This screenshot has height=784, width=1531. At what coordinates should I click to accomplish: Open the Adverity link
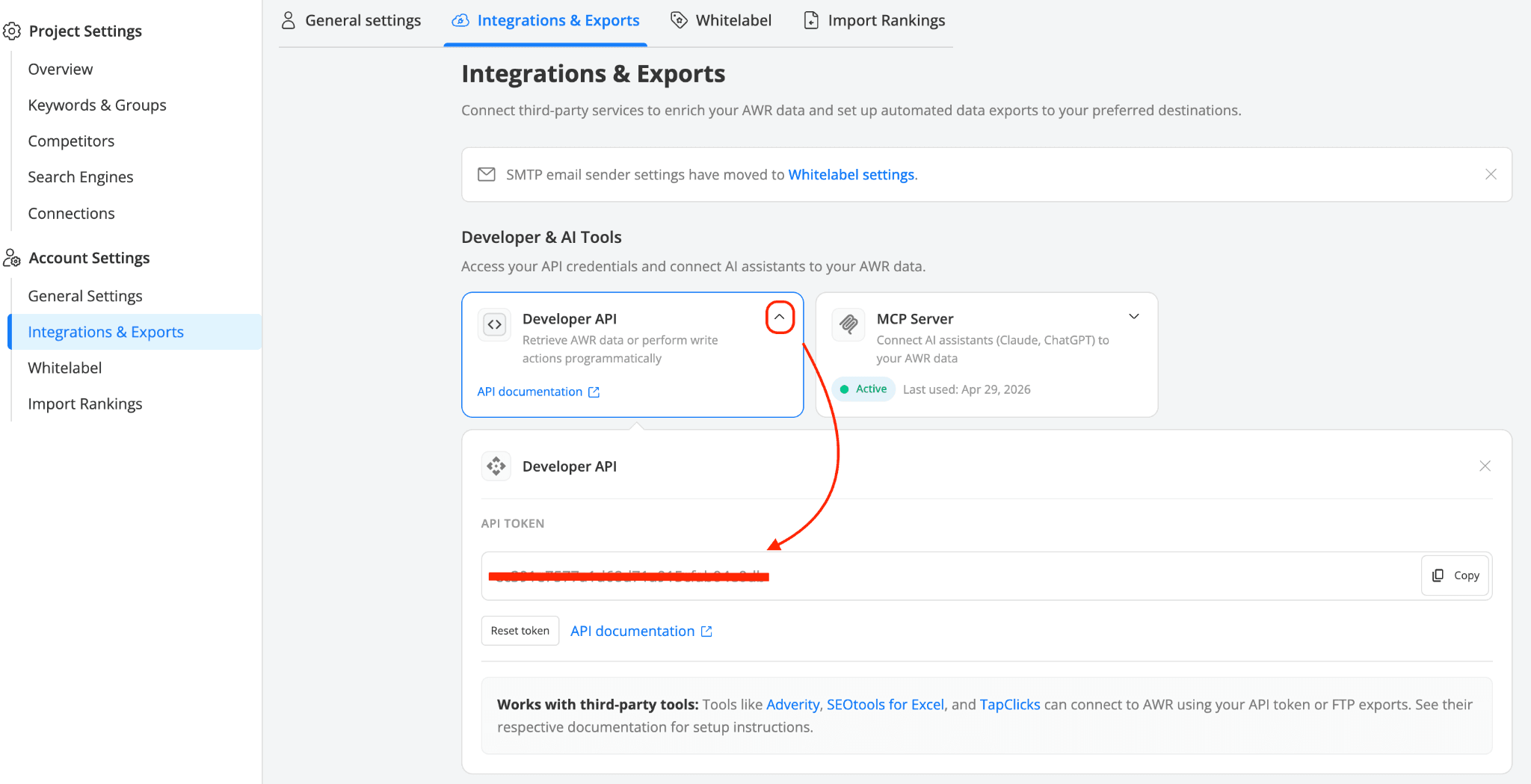[793, 705]
